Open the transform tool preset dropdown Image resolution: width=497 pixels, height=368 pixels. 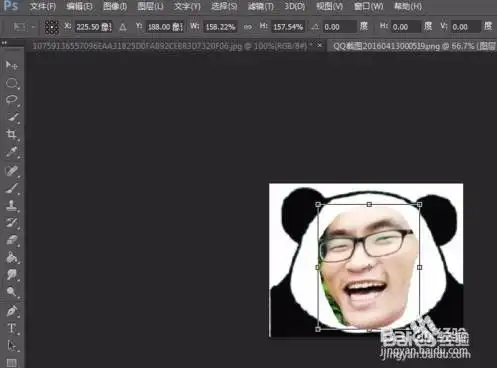point(23,27)
